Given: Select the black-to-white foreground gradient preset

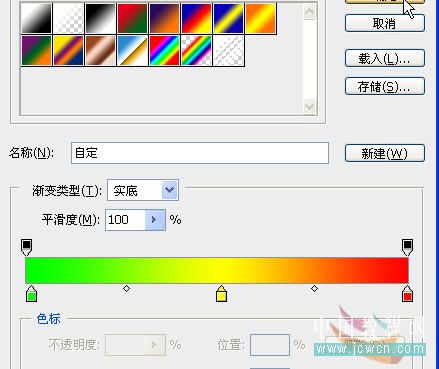Looking at the screenshot, I should pyautogui.click(x=36, y=18).
